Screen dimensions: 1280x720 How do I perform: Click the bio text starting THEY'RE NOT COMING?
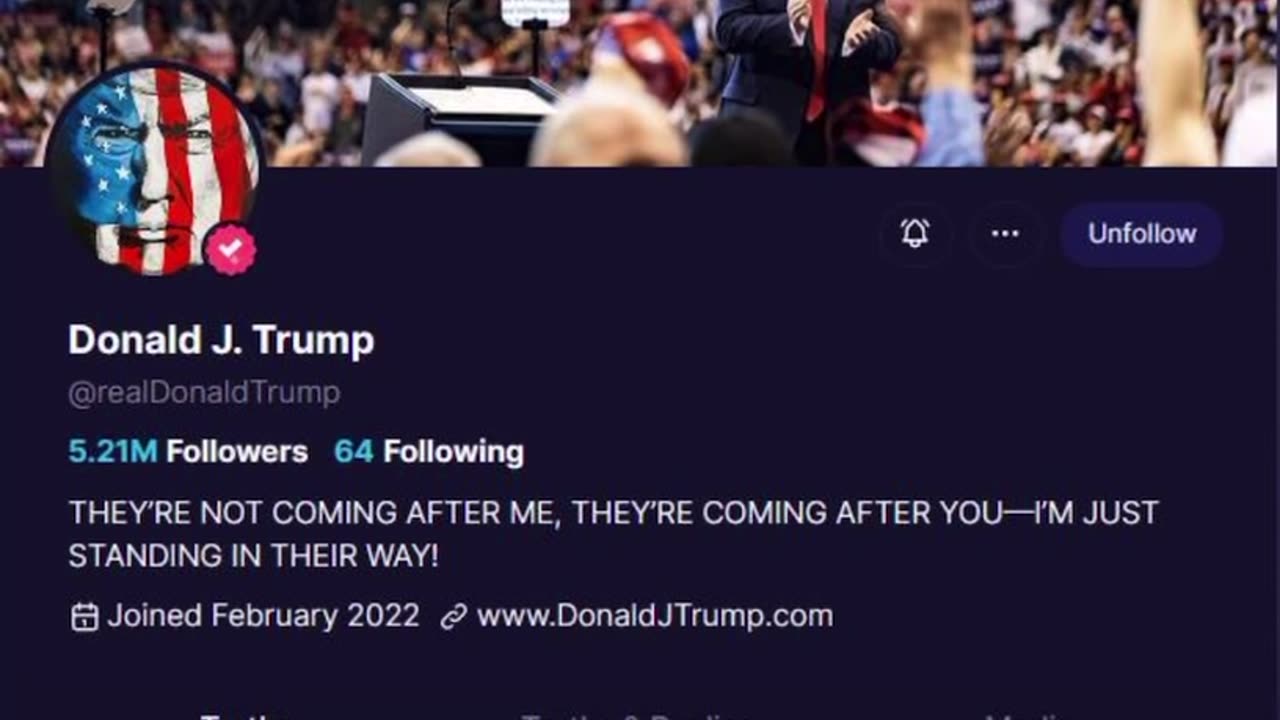point(613,534)
